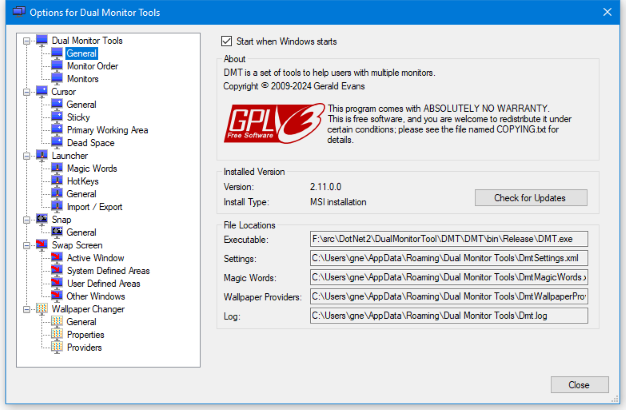
Task: Collapse the Snap tree node
Action: pyautogui.click(x=27, y=220)
